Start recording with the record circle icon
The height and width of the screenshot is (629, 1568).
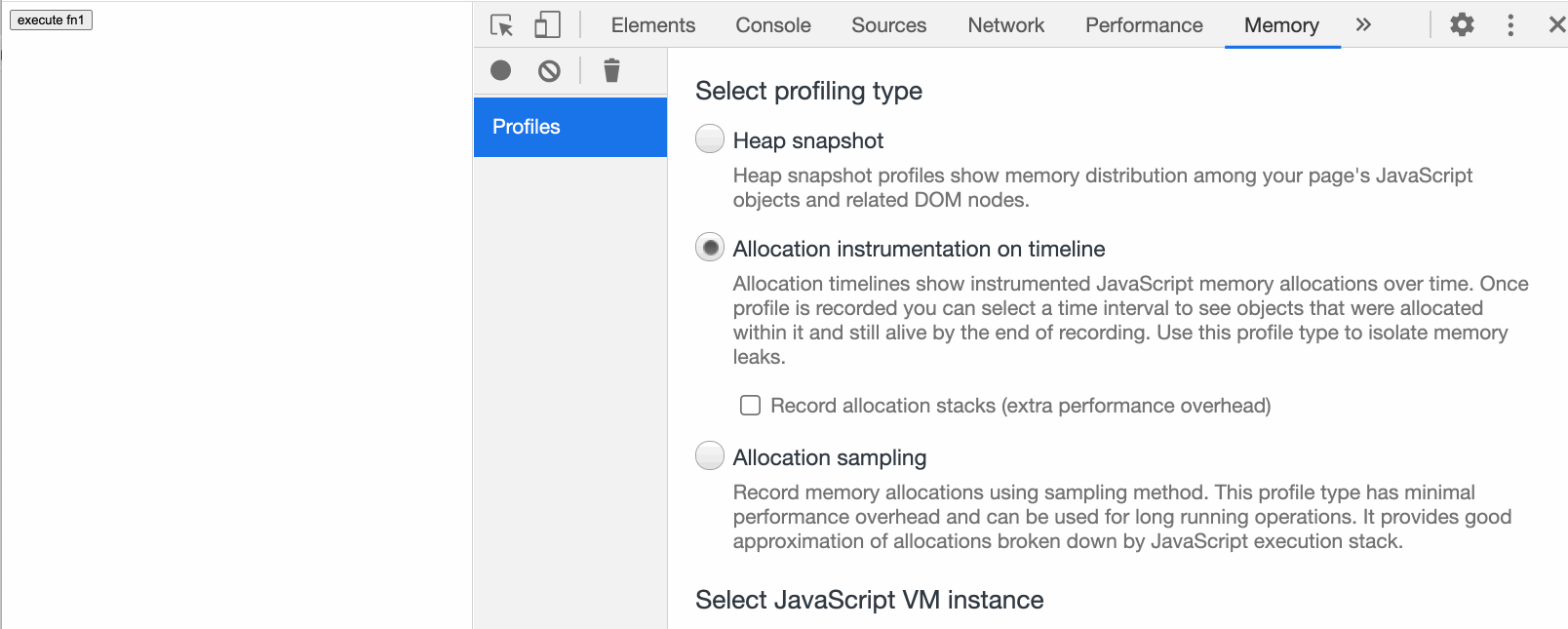pyautogui.click(x=500, y=70)
